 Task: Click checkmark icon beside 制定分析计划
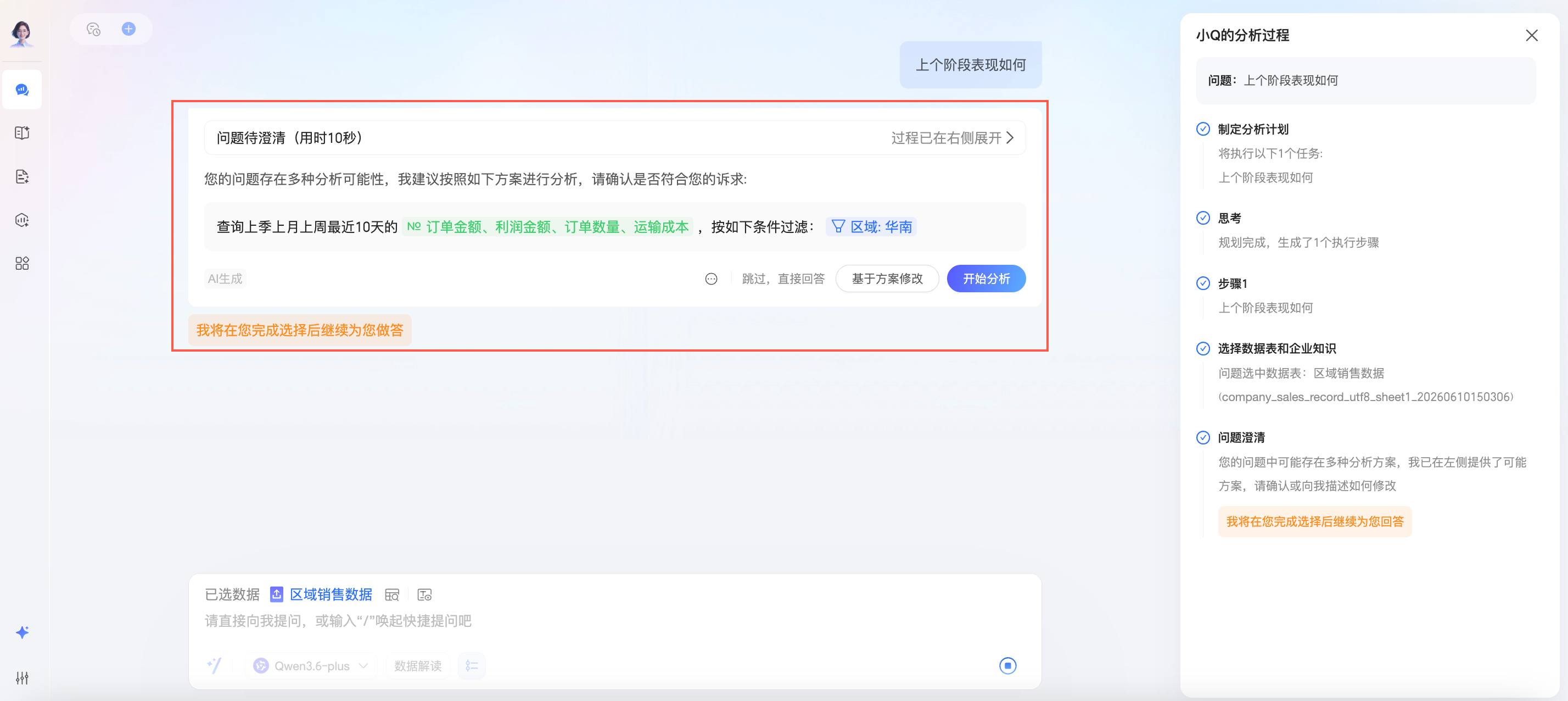pos(1203,129)
